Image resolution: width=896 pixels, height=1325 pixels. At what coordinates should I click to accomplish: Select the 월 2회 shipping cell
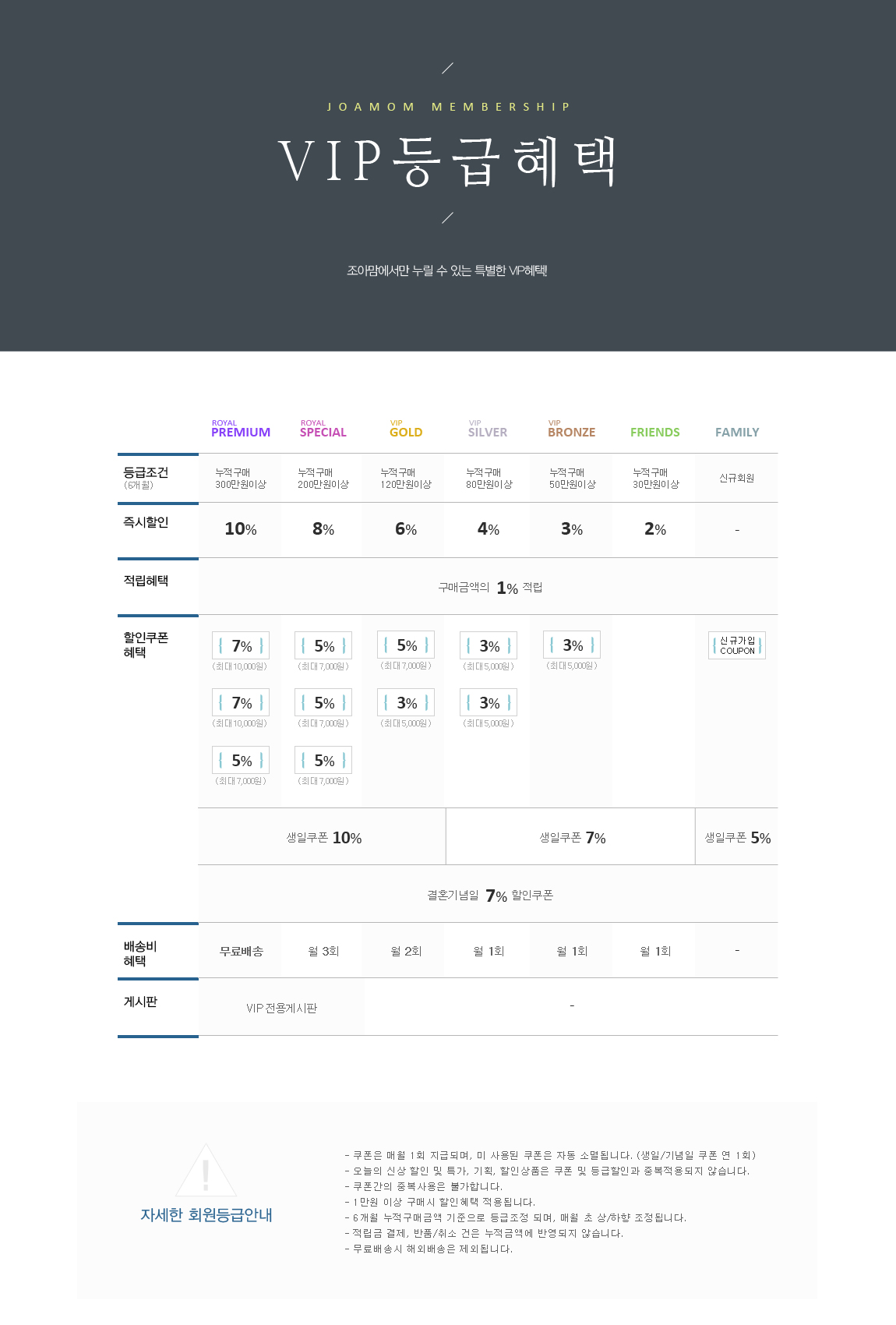pos(406,951)
